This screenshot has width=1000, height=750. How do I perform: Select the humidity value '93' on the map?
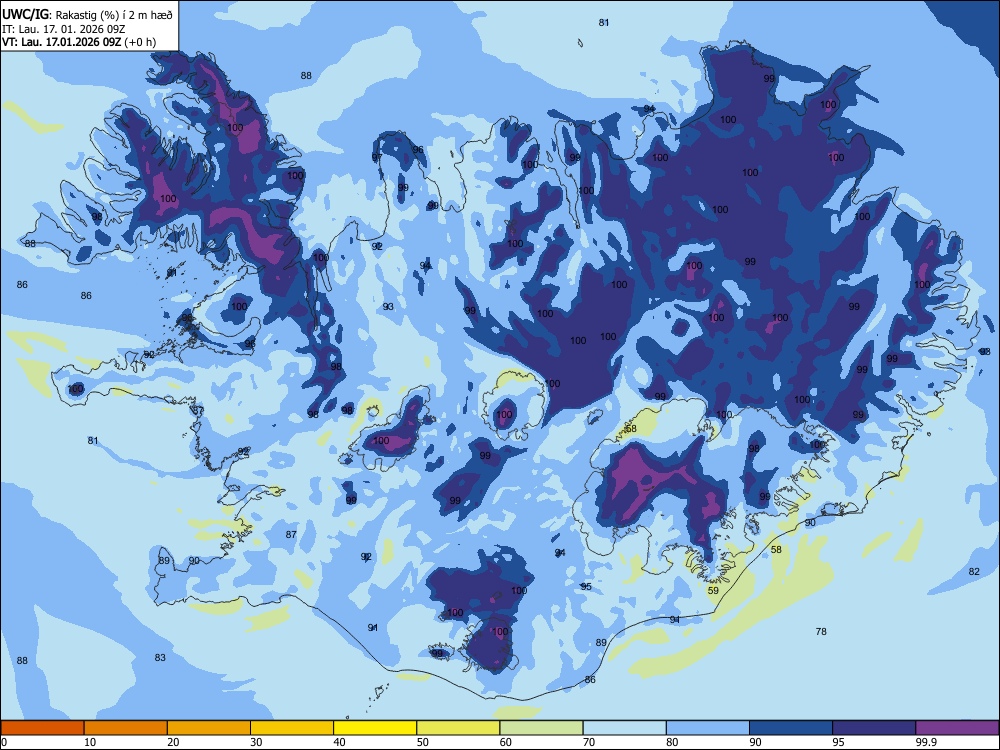coord(388,307)
